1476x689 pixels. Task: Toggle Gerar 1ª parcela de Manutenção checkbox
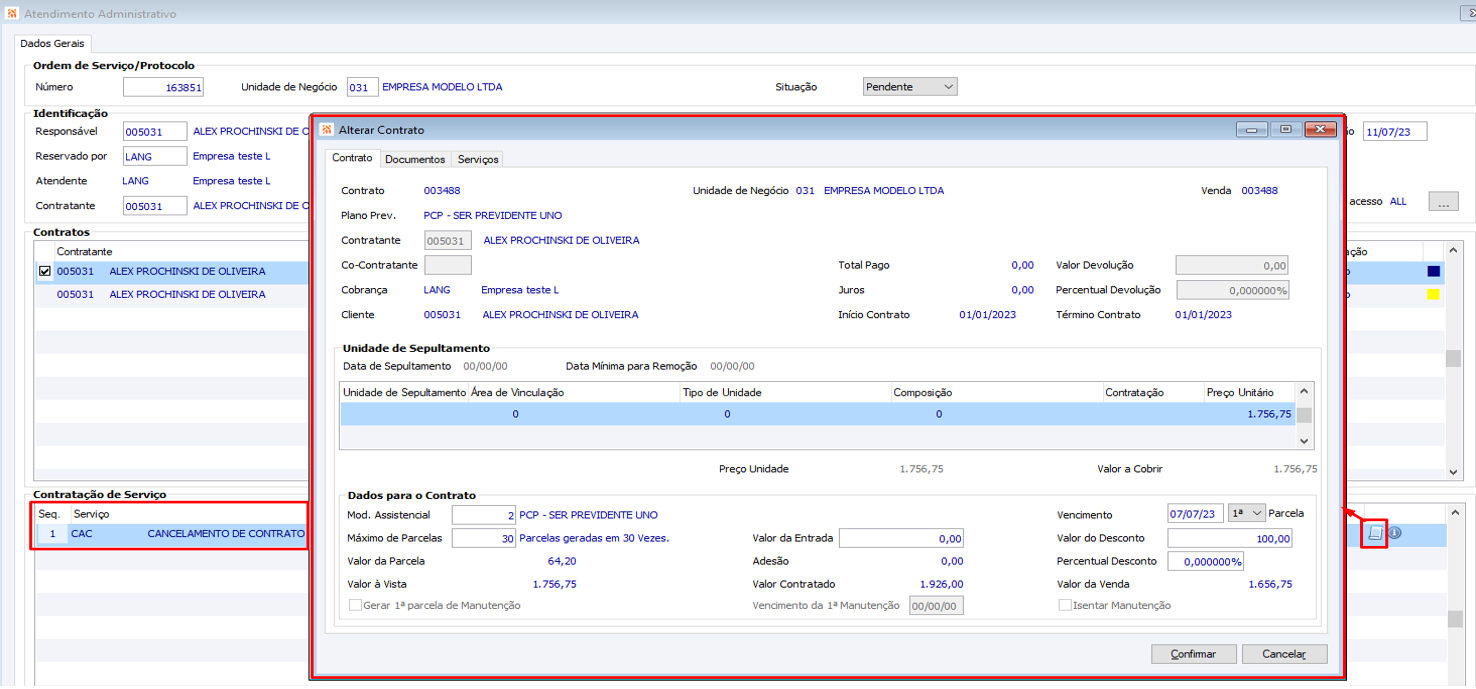[355, 605]
